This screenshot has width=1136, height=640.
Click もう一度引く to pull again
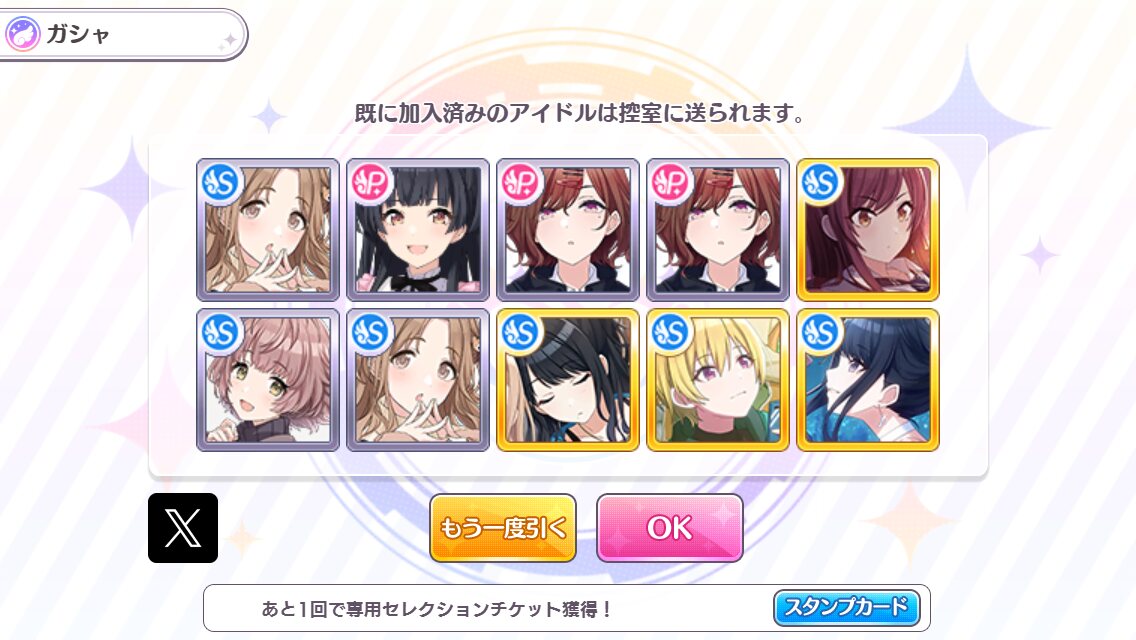pyautogui.click(x=503, y=528)
